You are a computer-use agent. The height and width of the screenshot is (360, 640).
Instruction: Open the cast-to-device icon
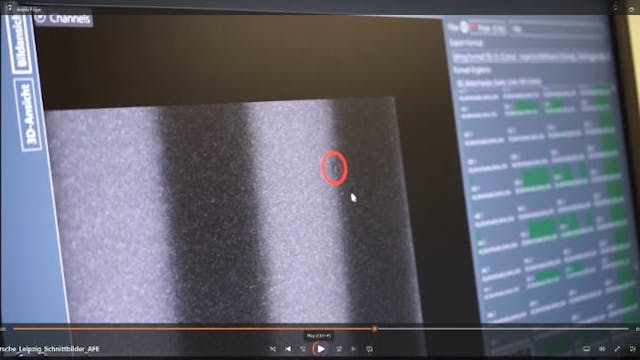click(587, 349)
